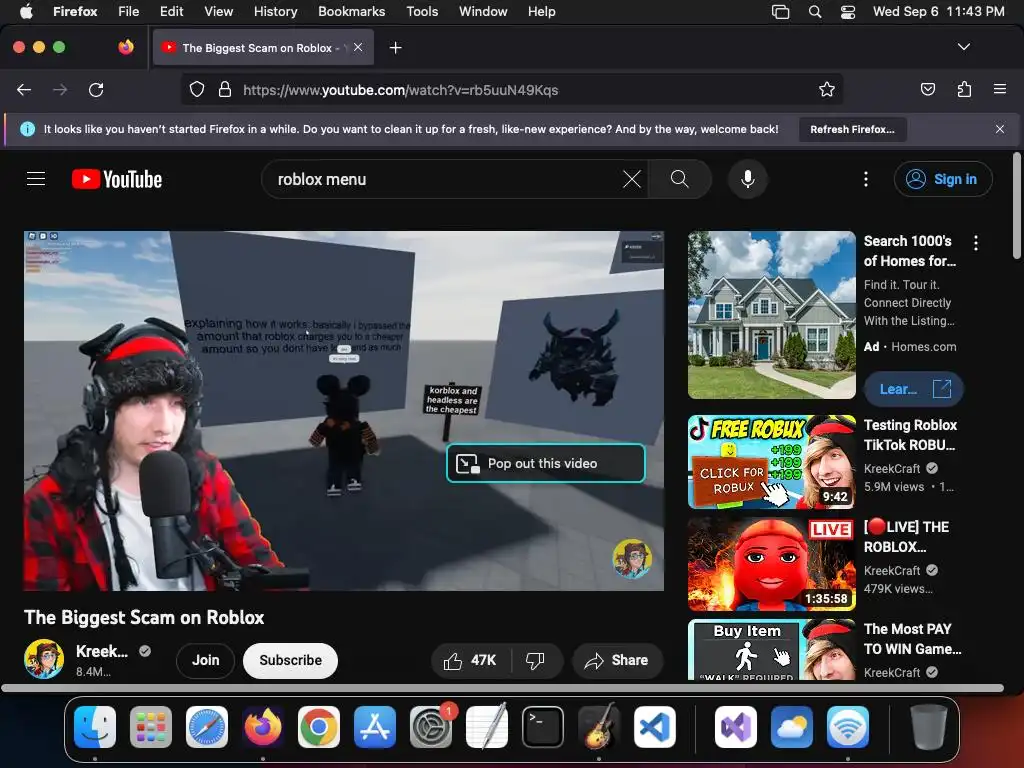Open Visual Studio Code from Dock

(x=655, y=726)
